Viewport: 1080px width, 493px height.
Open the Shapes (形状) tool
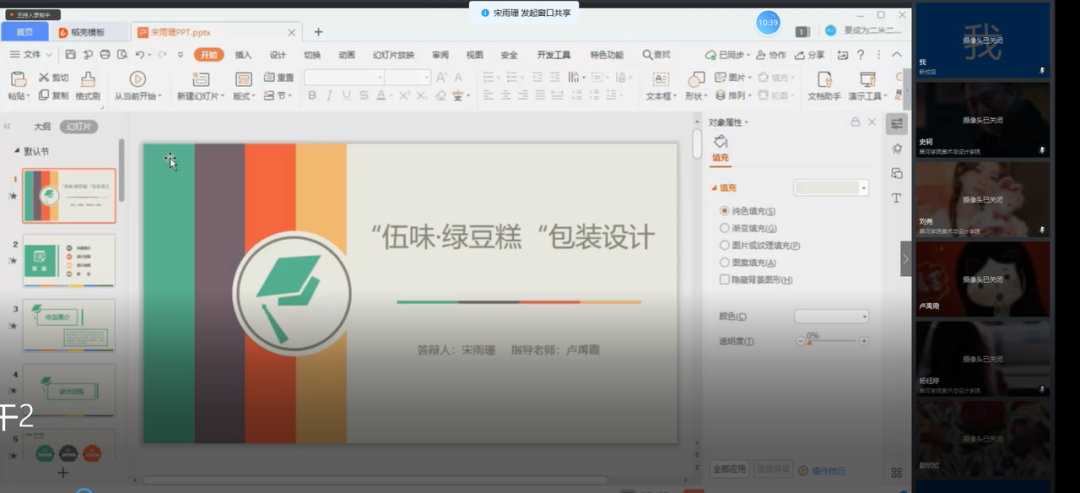click(693, 80)
